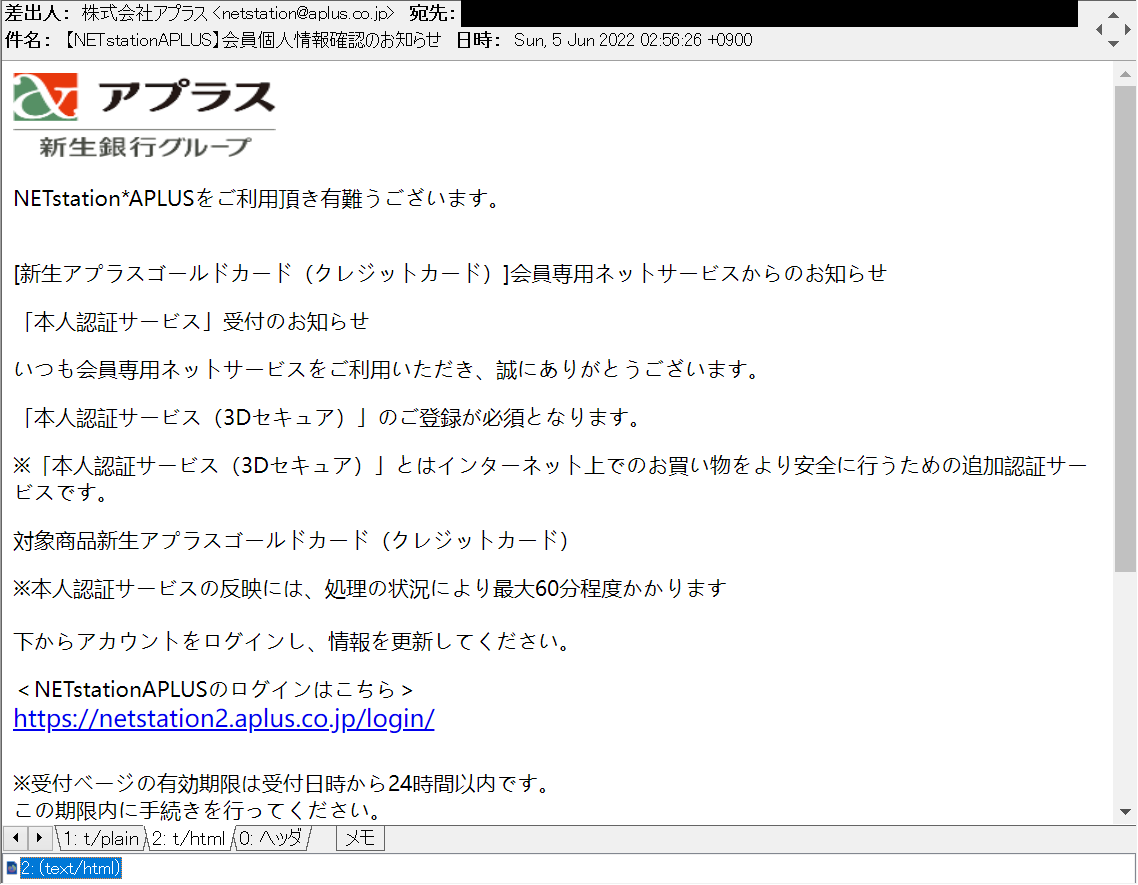Switch to the 1: t/plain tab
The height and width of the screenshot is (885, 1138).
click(99, 838)
